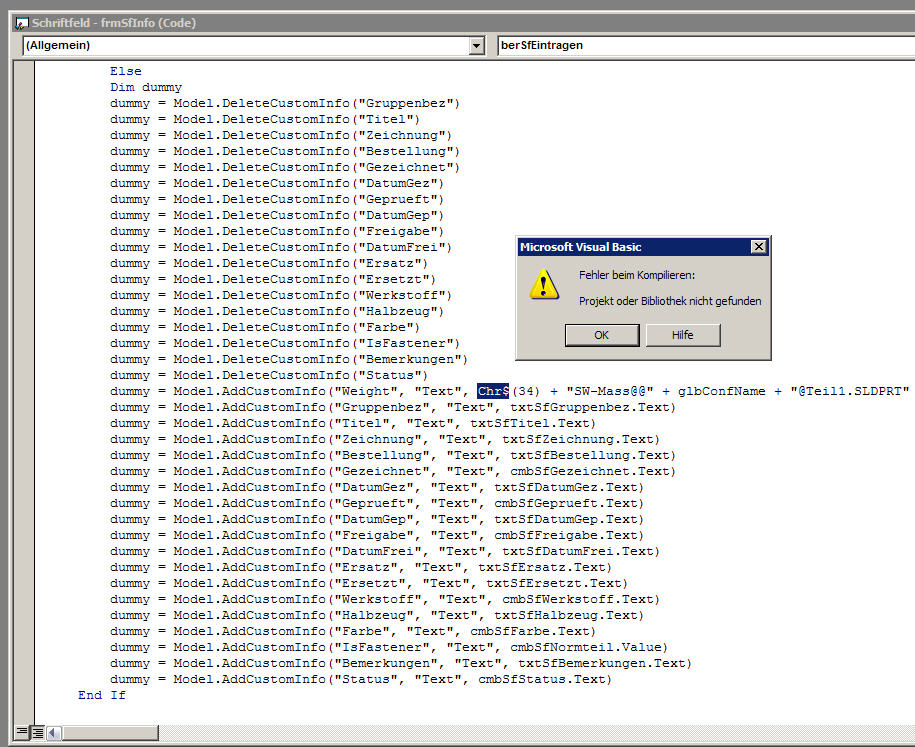Click "Projekt oder Bibliothek nicht gefunden" text
This screenshot has width=915, height=747.
[x=670, y=301]
